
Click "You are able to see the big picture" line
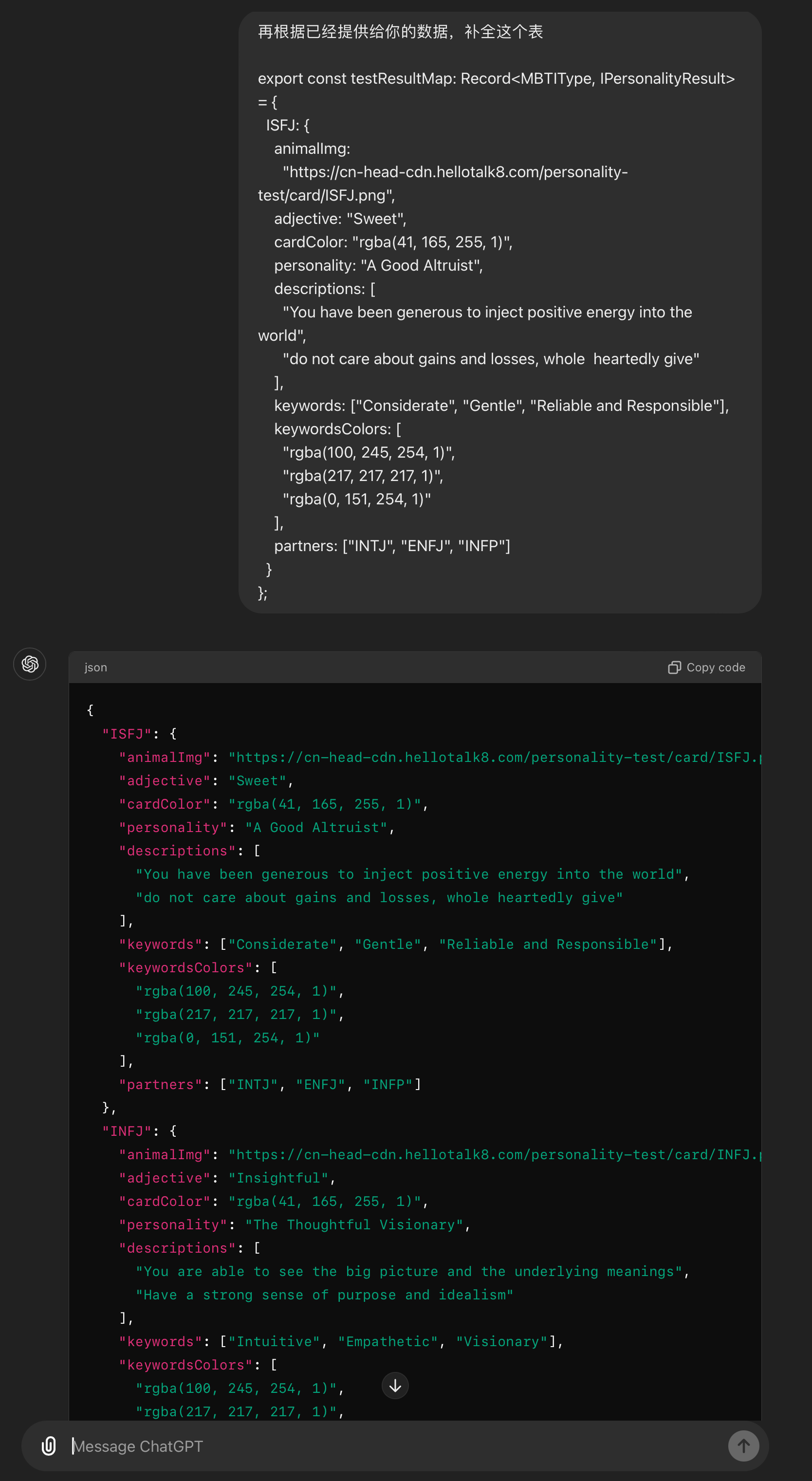(409, 1271)
